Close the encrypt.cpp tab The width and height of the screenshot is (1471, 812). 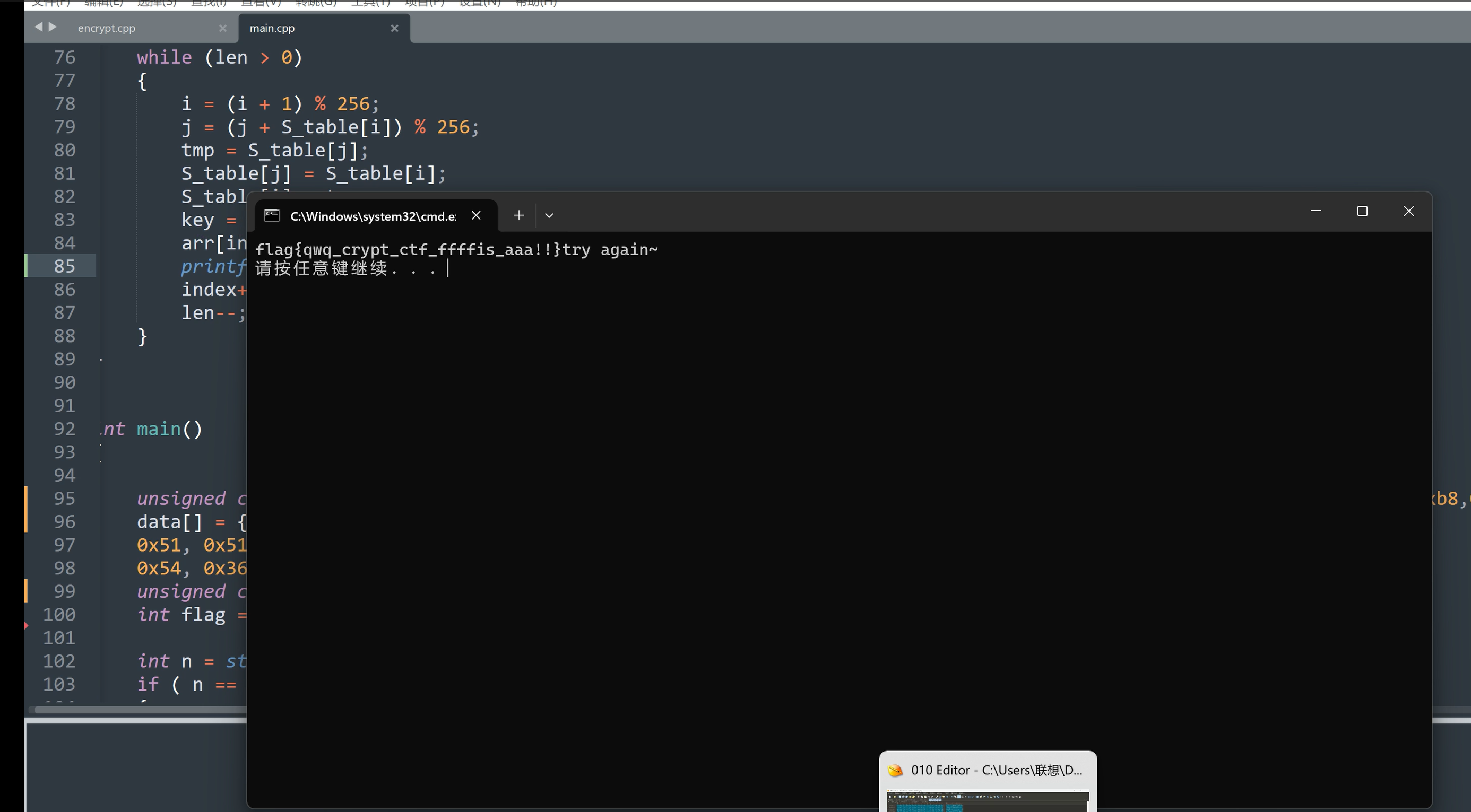(x=223, y=28)
